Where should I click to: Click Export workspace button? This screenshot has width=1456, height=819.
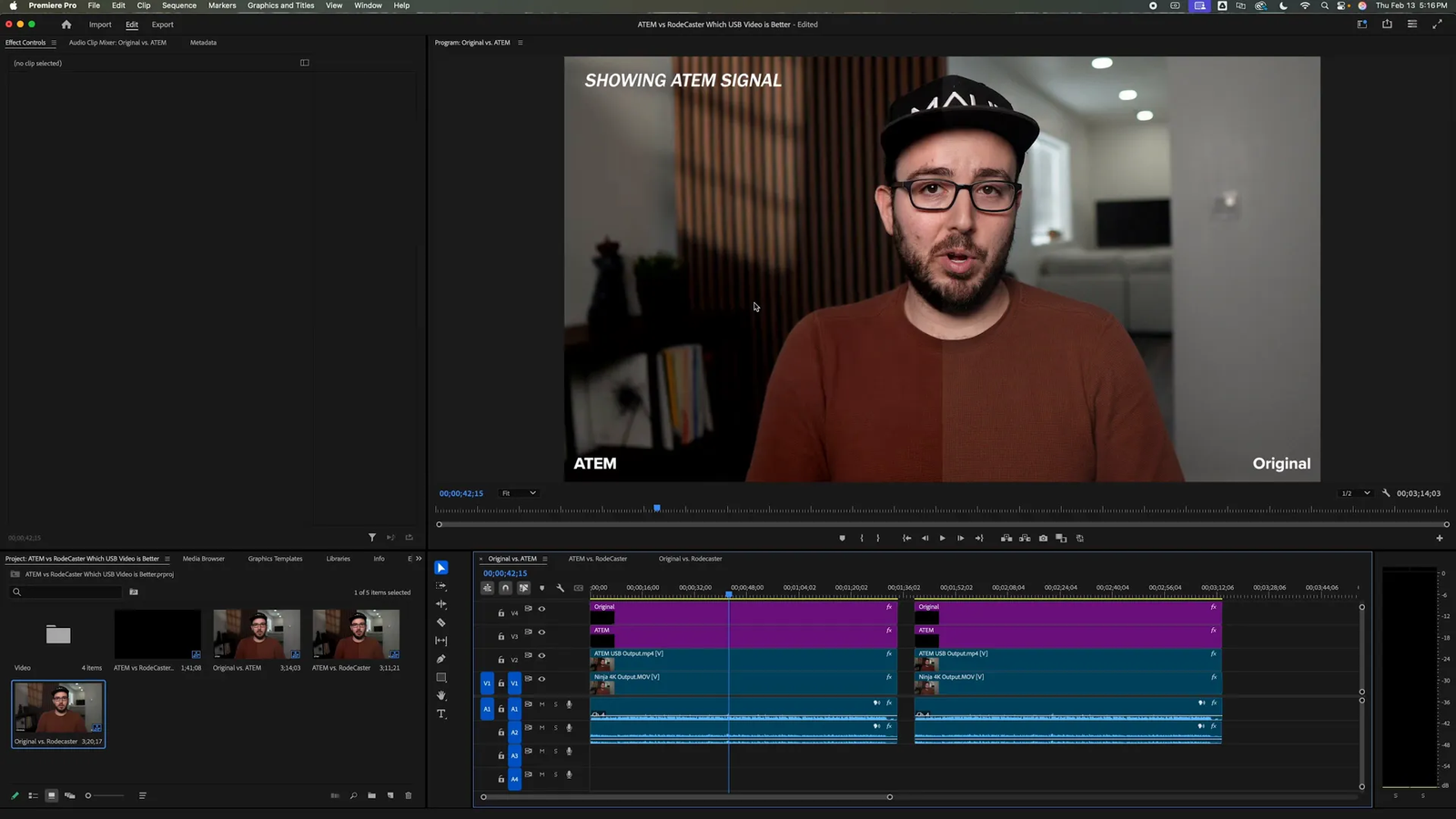coord(163,25)
